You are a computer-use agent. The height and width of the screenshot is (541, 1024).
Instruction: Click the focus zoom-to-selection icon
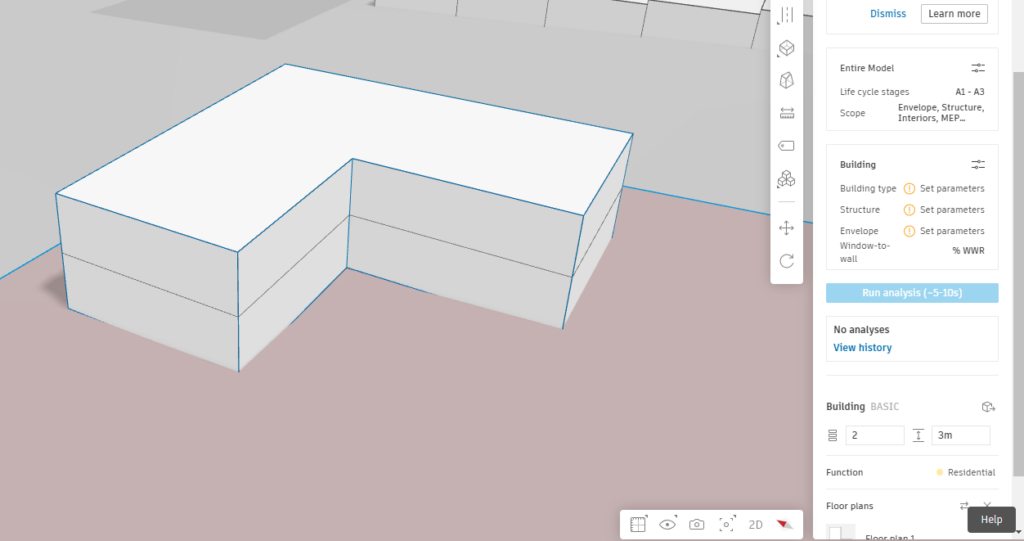726,524
